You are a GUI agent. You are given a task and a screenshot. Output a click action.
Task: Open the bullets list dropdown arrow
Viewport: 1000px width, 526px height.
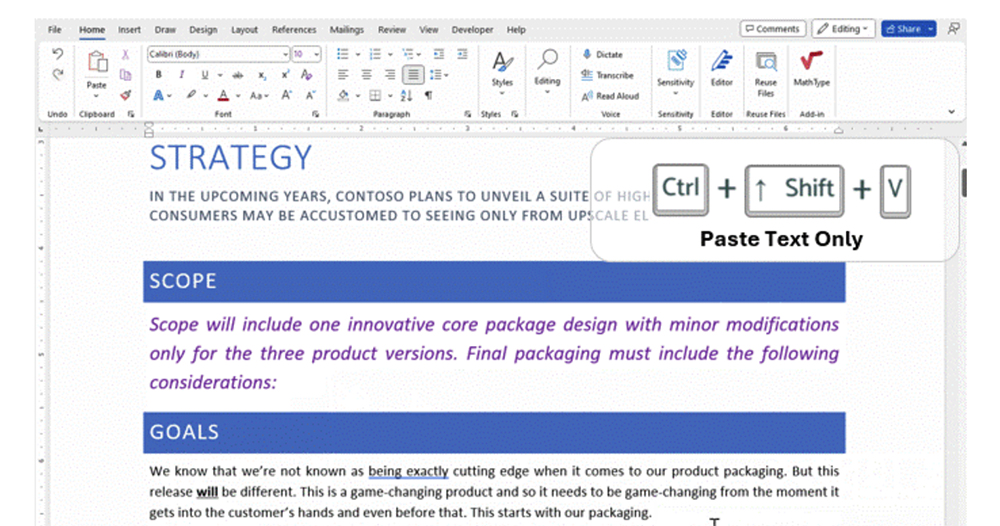coord(358,54)
